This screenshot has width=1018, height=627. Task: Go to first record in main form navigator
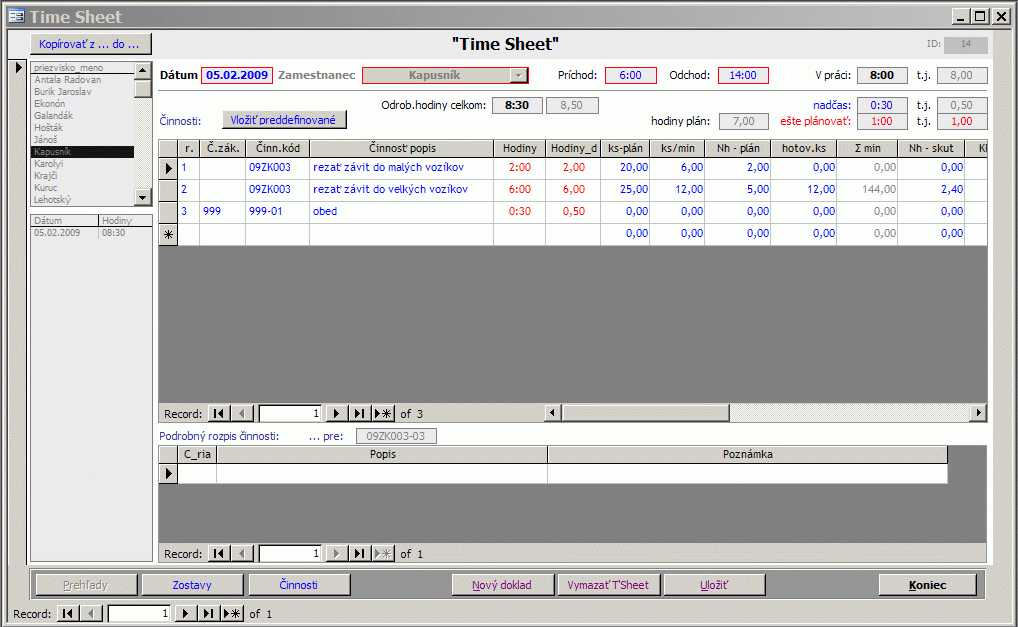(x=68, y=613)
